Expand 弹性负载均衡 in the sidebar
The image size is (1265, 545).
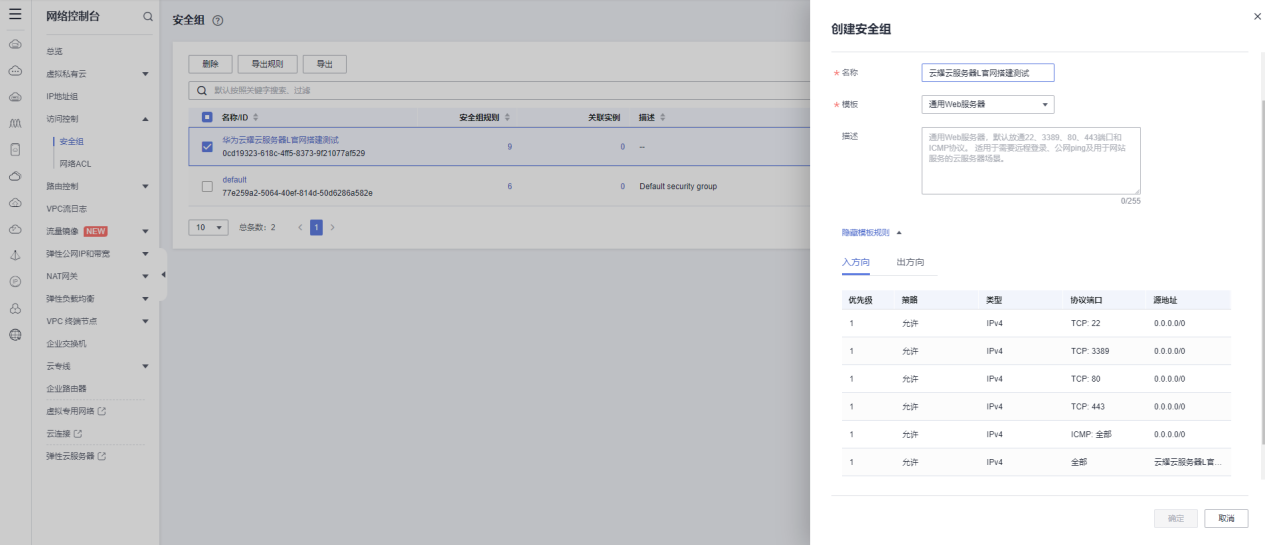click(145, 299)
